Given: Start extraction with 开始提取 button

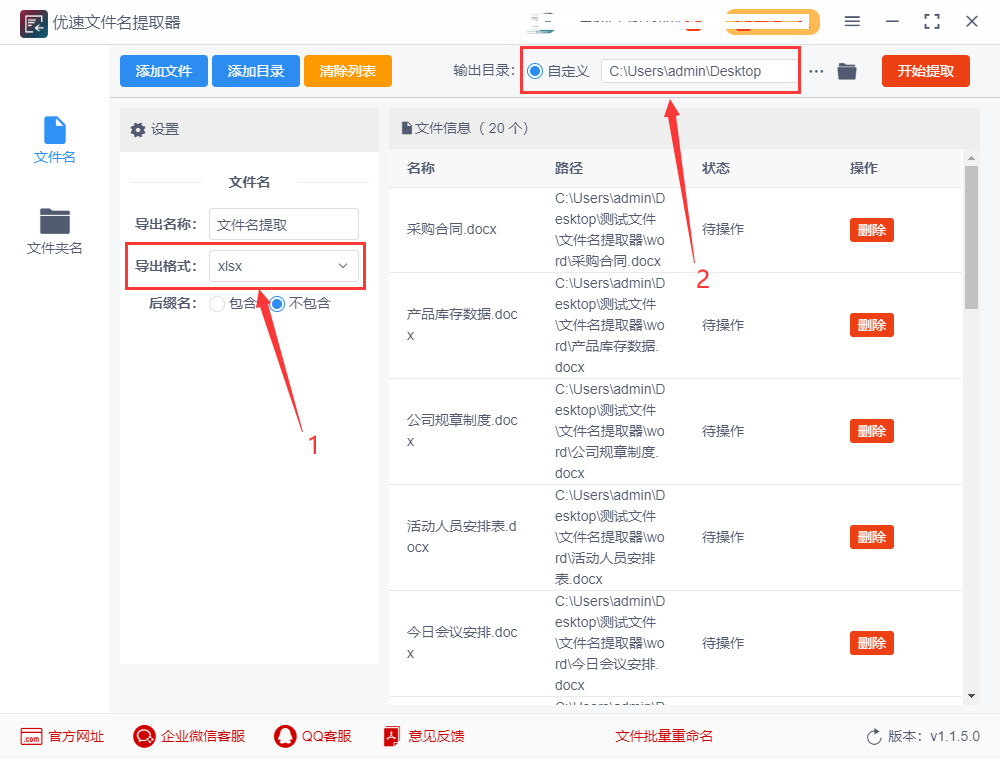Looking at the screenshot, I should (925, 71).
